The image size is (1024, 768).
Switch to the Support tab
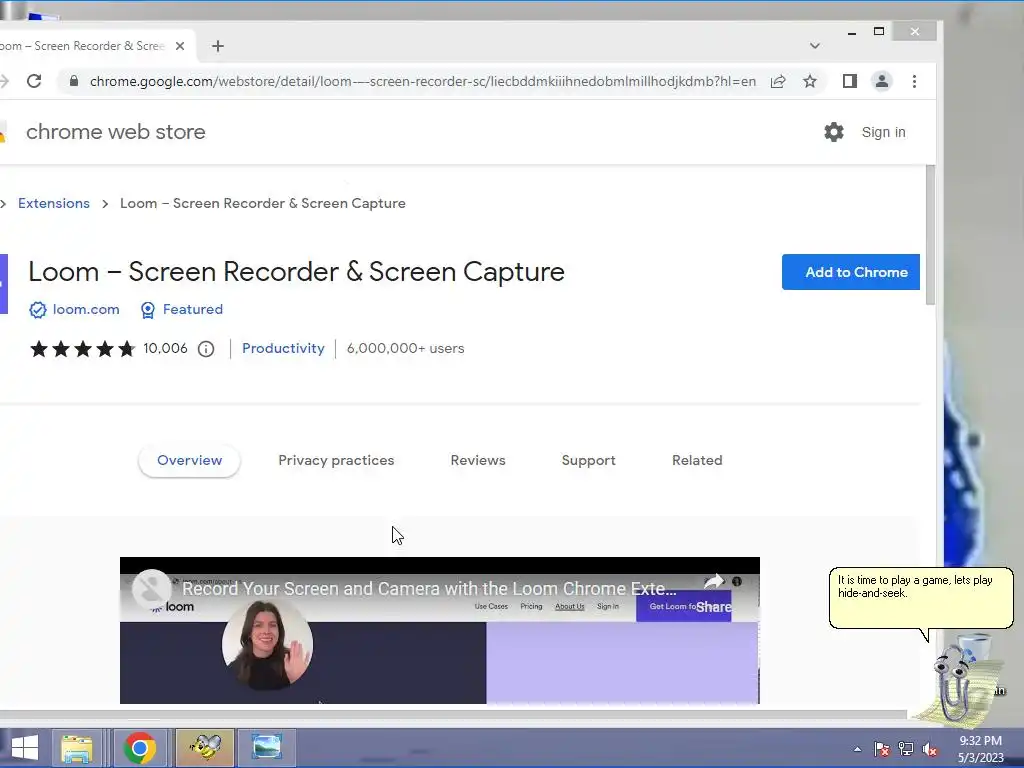pos(588,460)
